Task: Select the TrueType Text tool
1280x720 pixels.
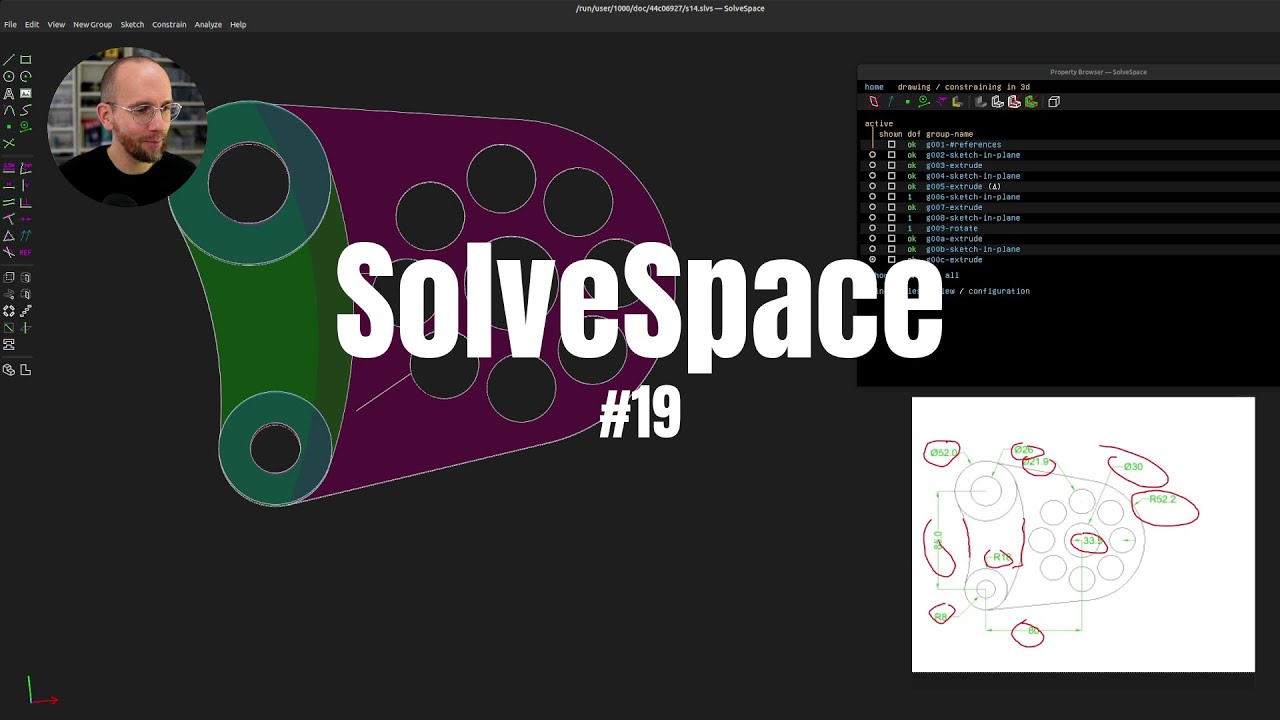Action: click(x=9, y=93)
